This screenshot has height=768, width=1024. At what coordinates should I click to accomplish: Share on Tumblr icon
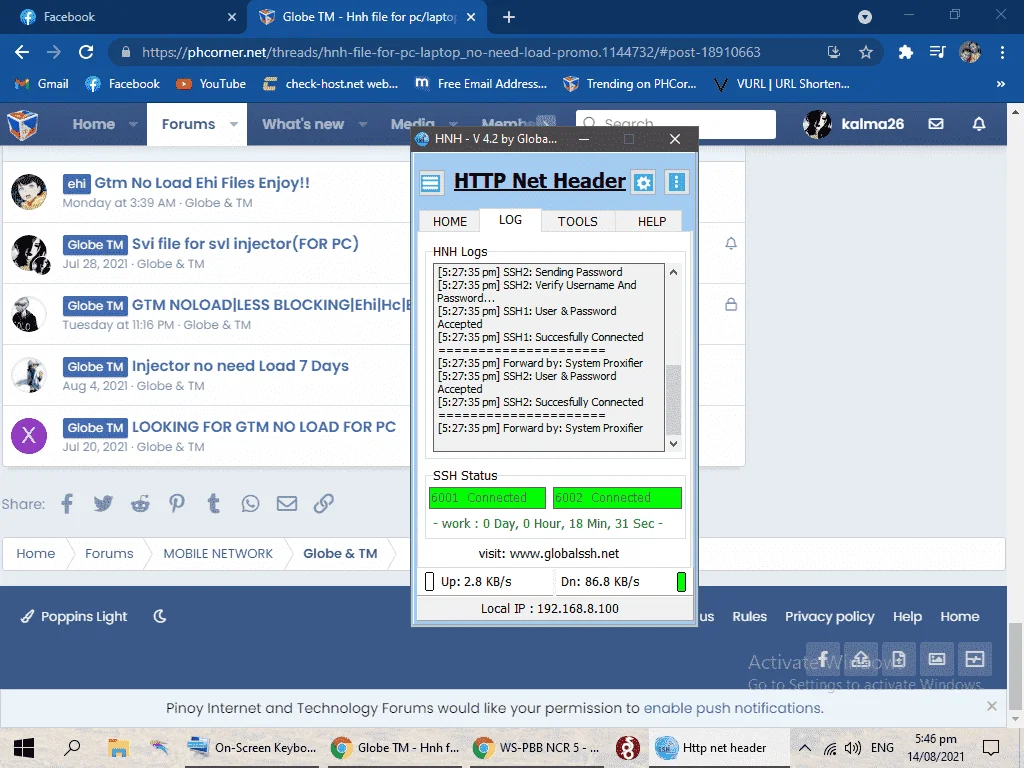214,504
